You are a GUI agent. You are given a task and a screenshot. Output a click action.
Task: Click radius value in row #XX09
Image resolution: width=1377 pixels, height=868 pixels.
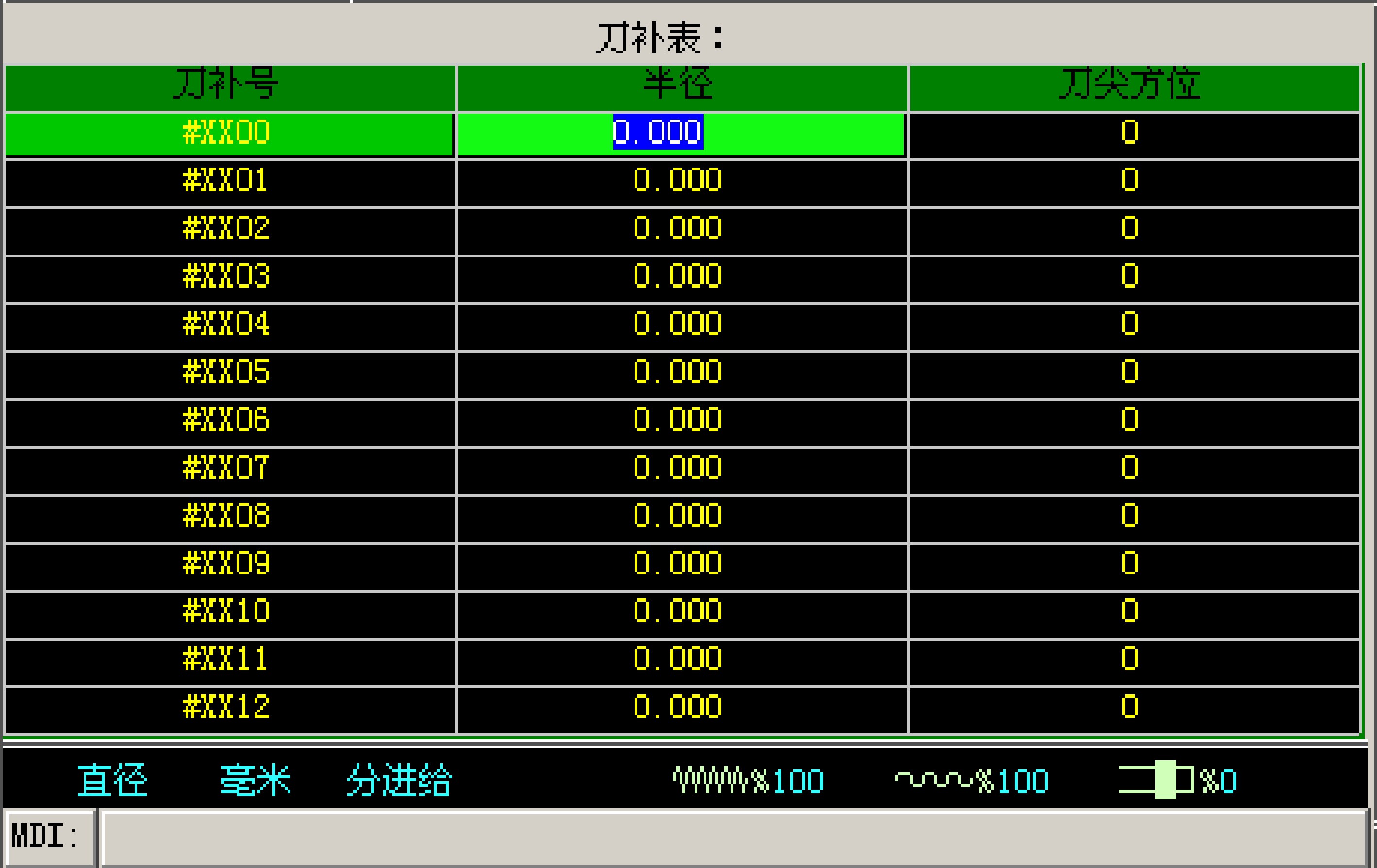click(681, 567)
